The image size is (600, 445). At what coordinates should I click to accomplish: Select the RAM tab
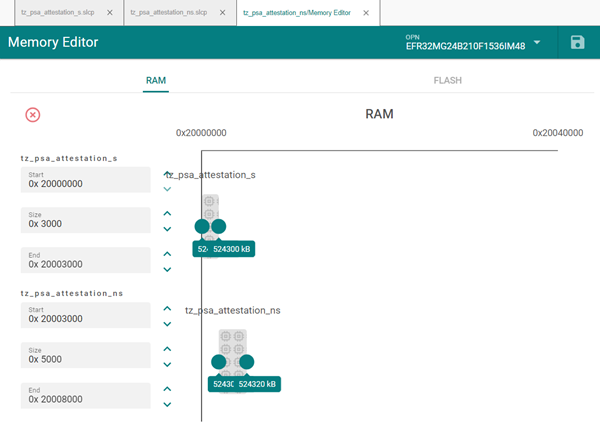(x=156, y=80)
